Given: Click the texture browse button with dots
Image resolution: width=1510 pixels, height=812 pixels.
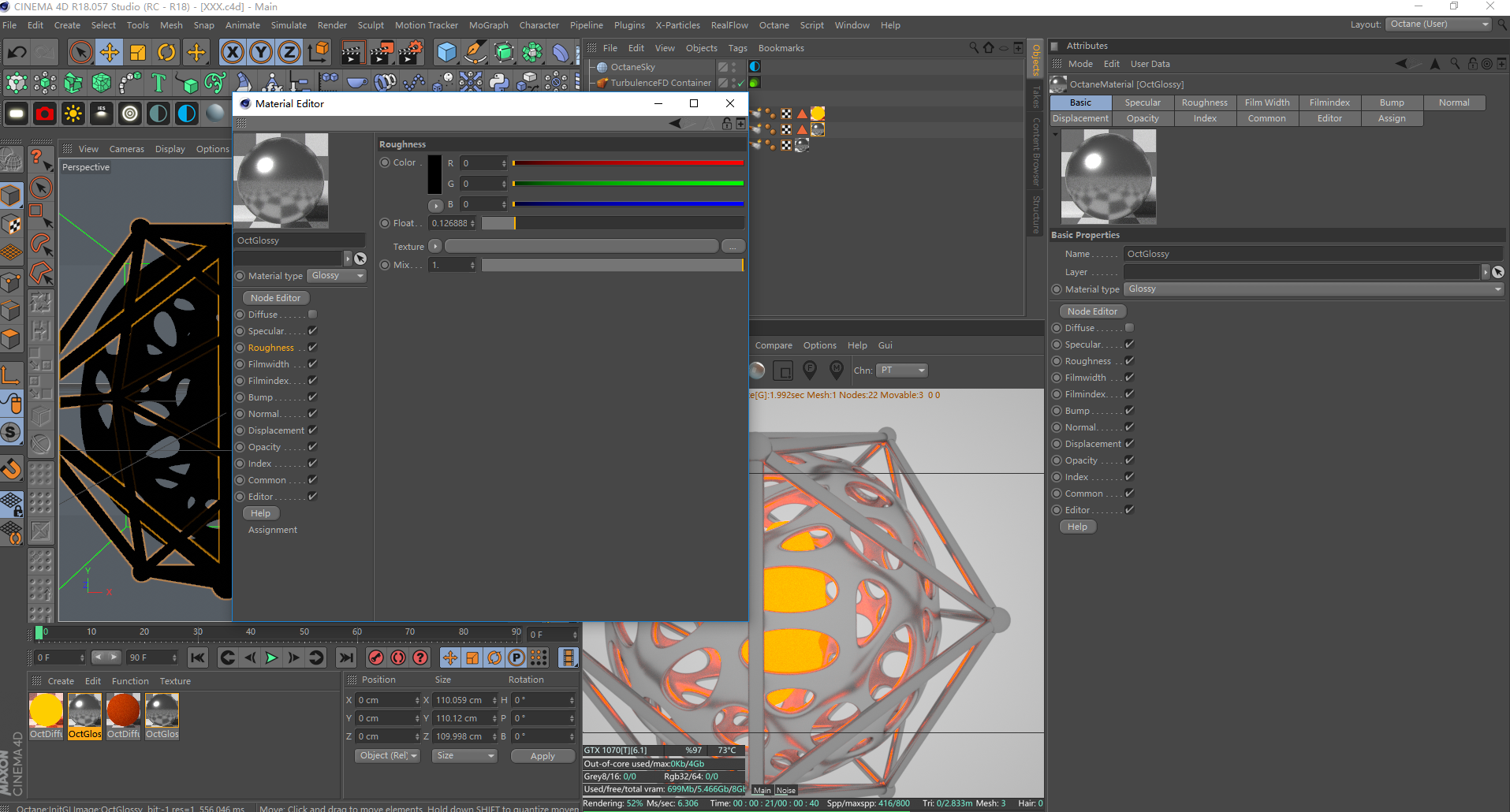Looking at the screenshot, I should click(733, 247).
